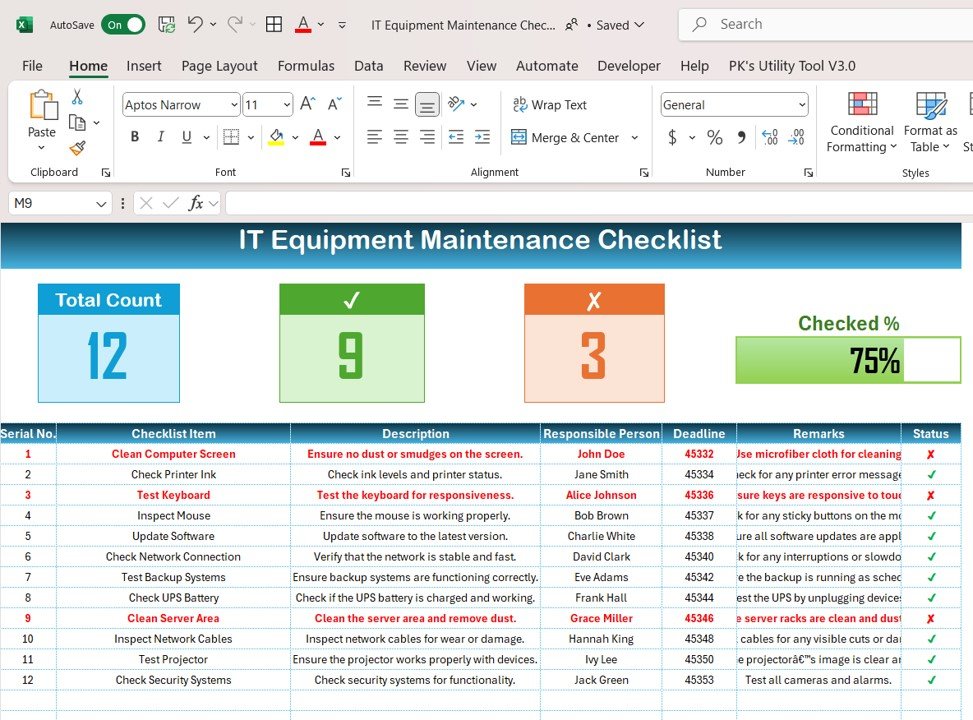Switch to the Data tab

369,66
